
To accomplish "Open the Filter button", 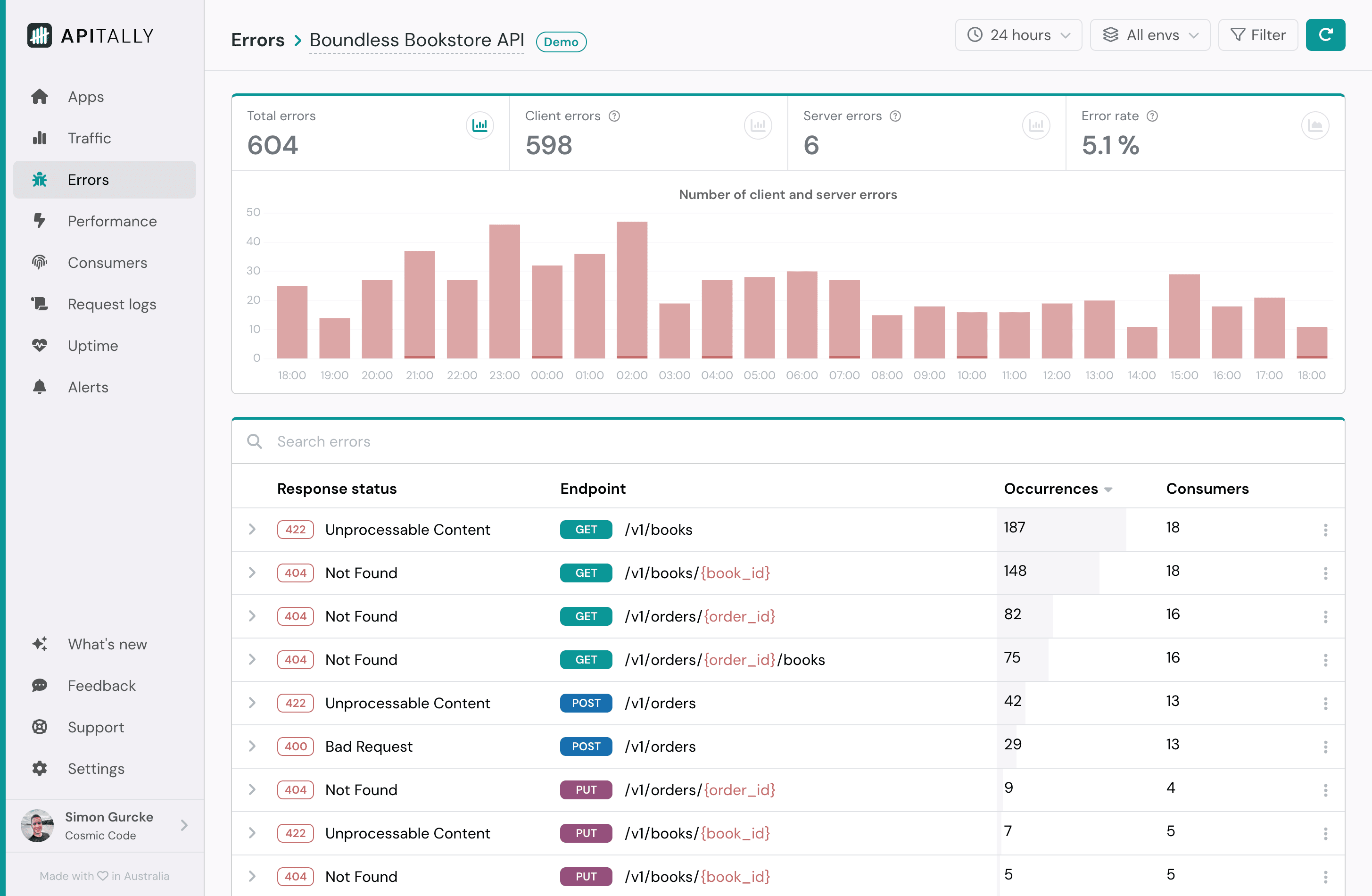I will click(1258, 34).
